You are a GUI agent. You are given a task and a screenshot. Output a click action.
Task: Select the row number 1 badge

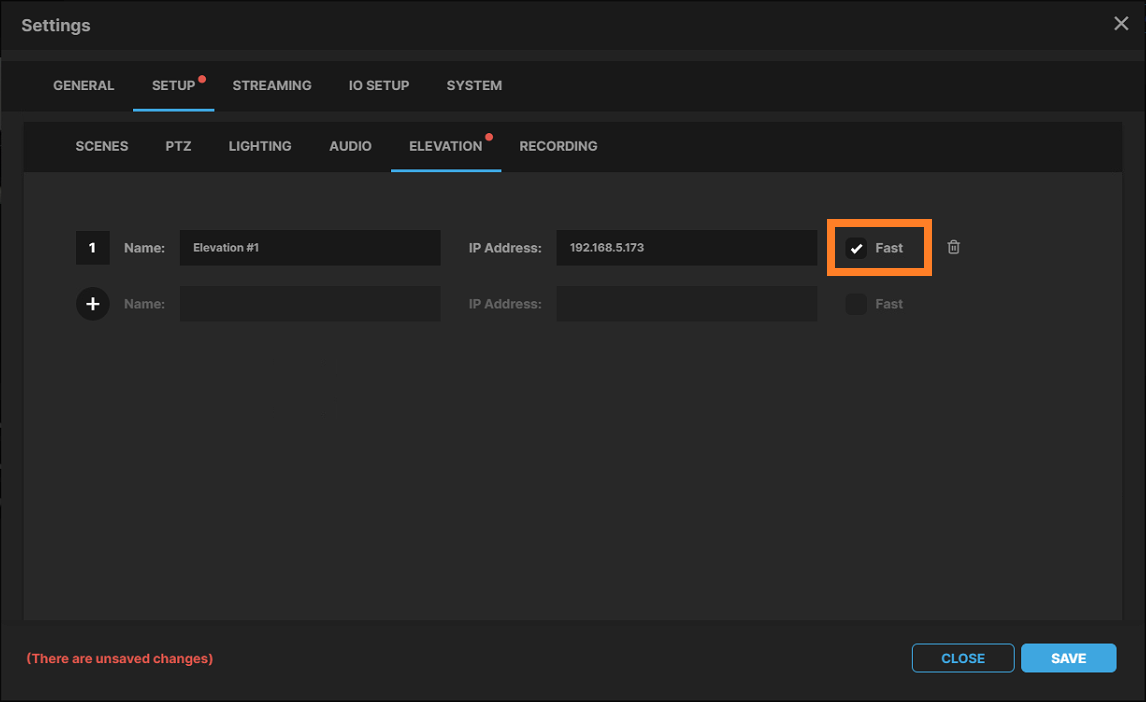click(x=93, y=248)
